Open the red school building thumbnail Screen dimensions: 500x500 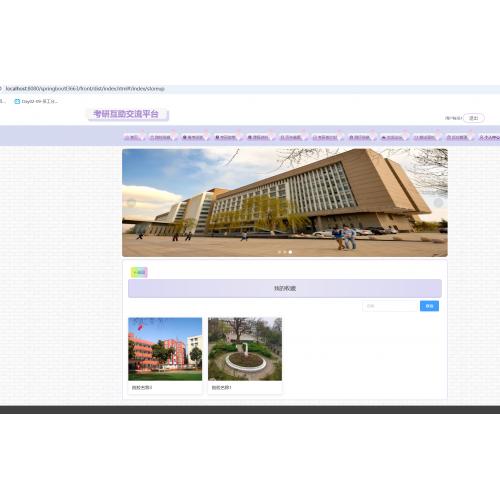165,349
